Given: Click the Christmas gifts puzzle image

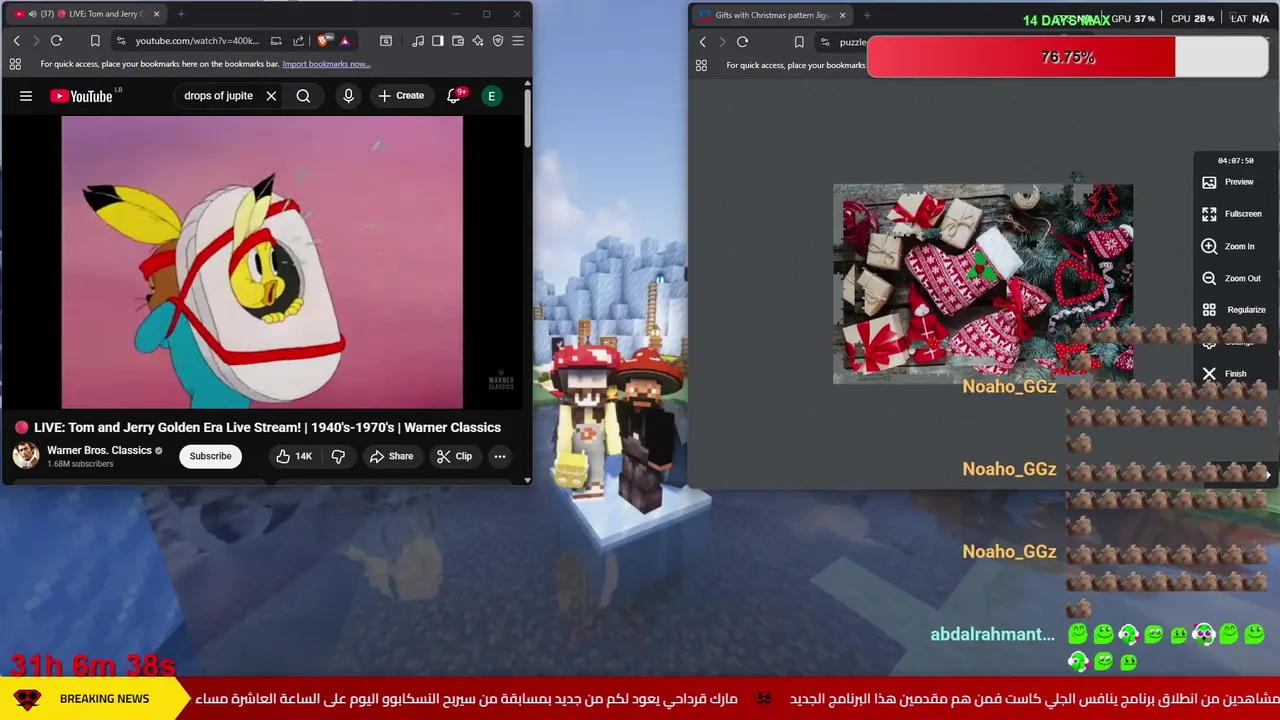Looking at the screenshot, I should tap(983, 284).
